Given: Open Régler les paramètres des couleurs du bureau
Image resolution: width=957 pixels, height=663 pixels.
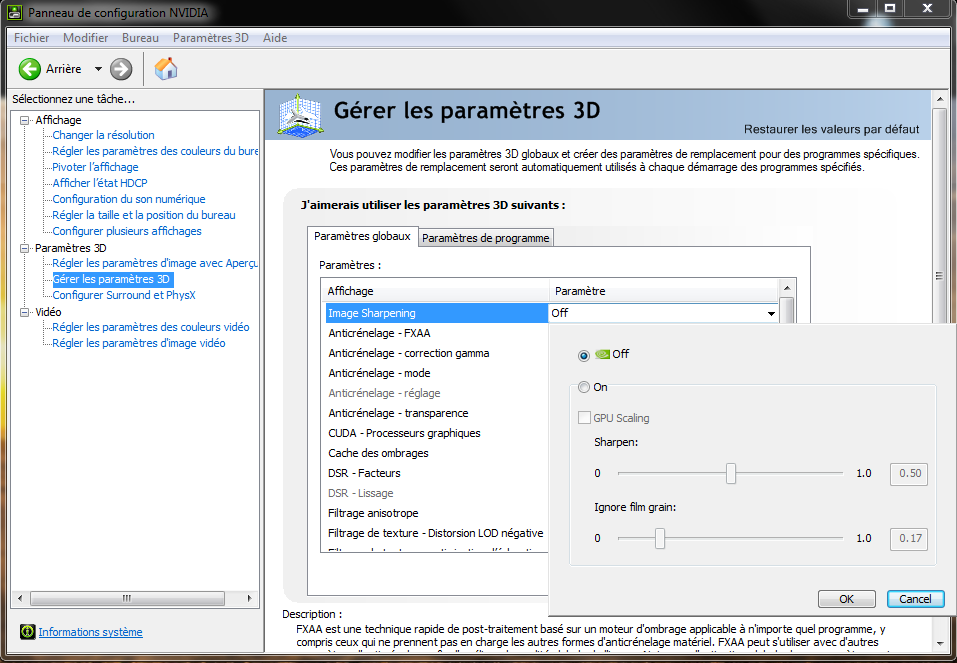Looking at the screenshot, I should pyautogui.click(x=155, y=151).
